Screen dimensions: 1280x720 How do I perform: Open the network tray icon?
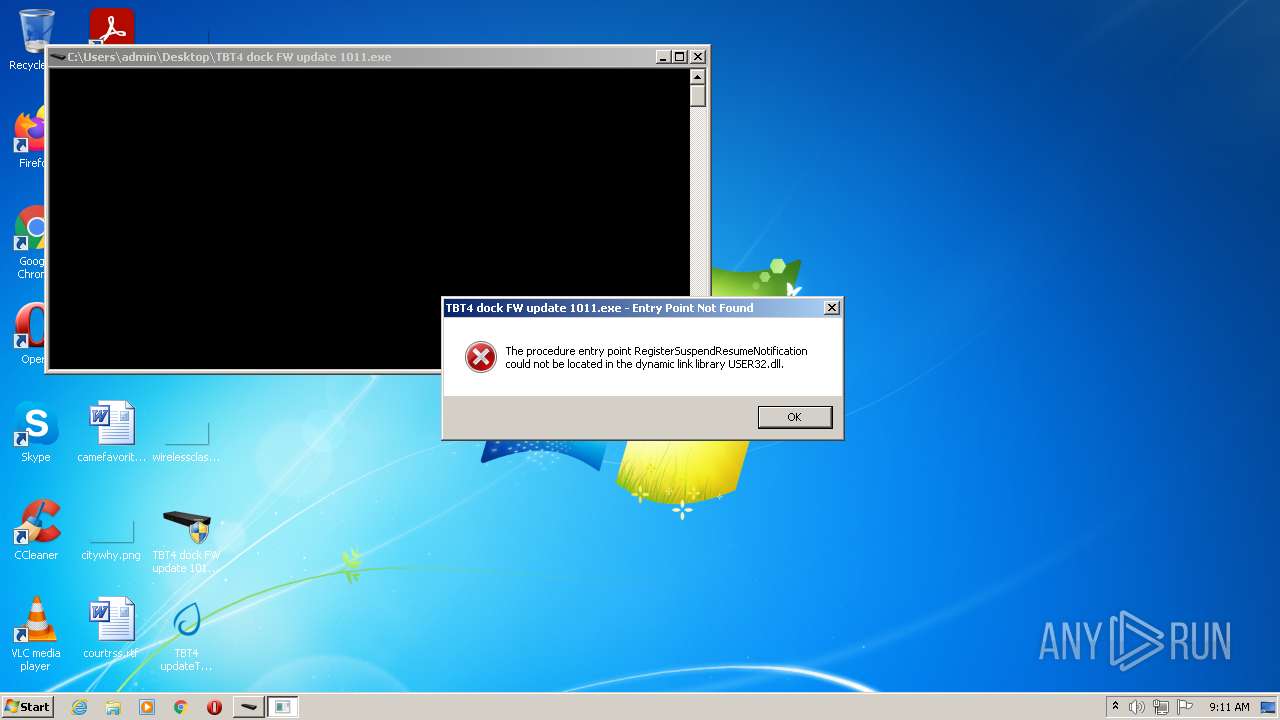[1161, 707]
